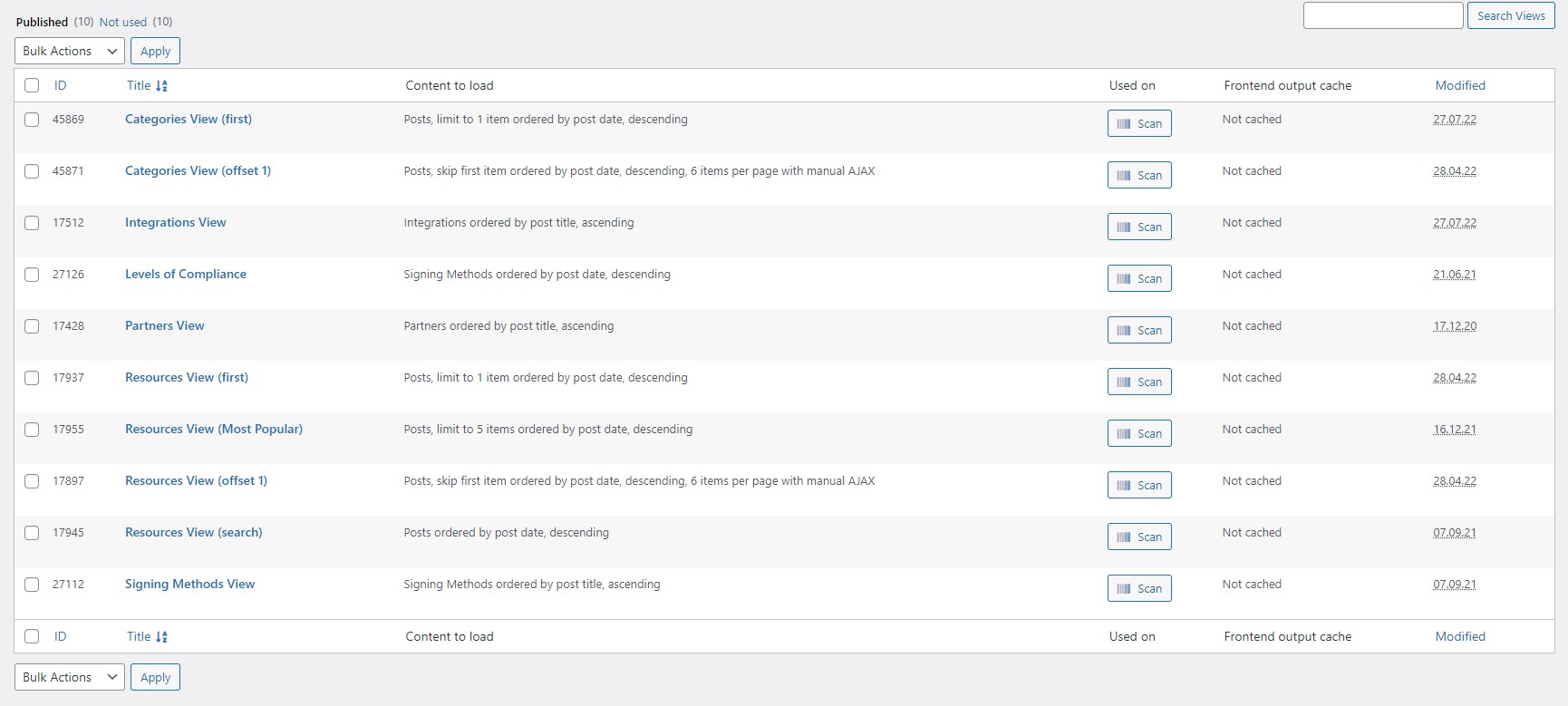Screen dimensions: 1568x706
Task: Select checkbox for view ID 45869
Action: click(32, 120)
